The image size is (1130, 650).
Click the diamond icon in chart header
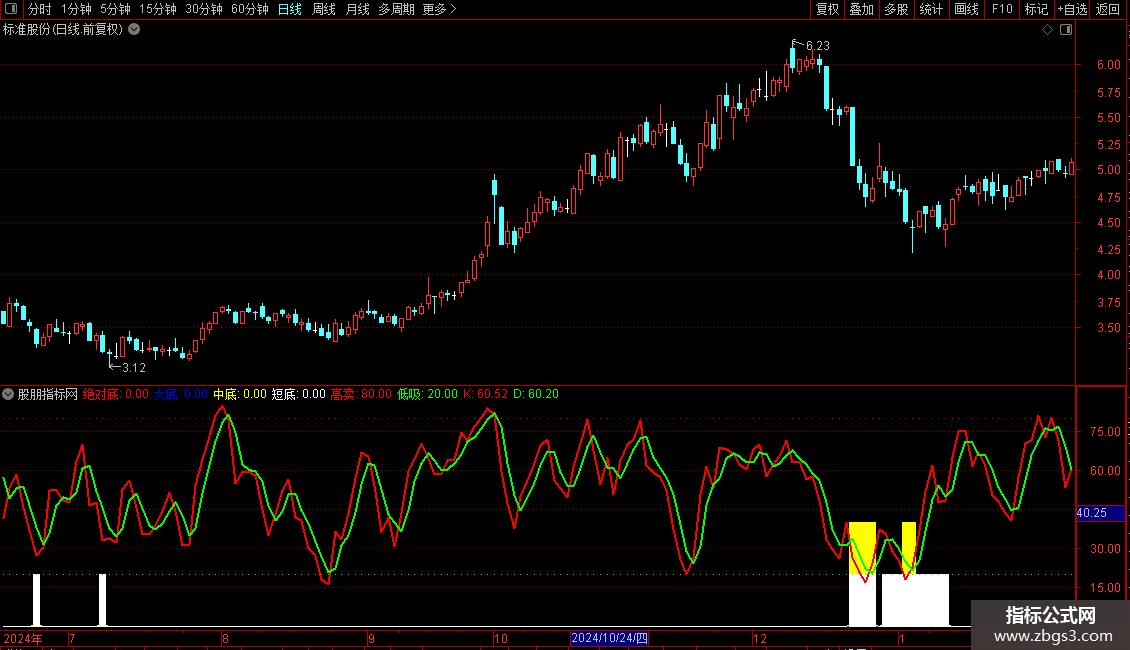tap(1047, 30)
